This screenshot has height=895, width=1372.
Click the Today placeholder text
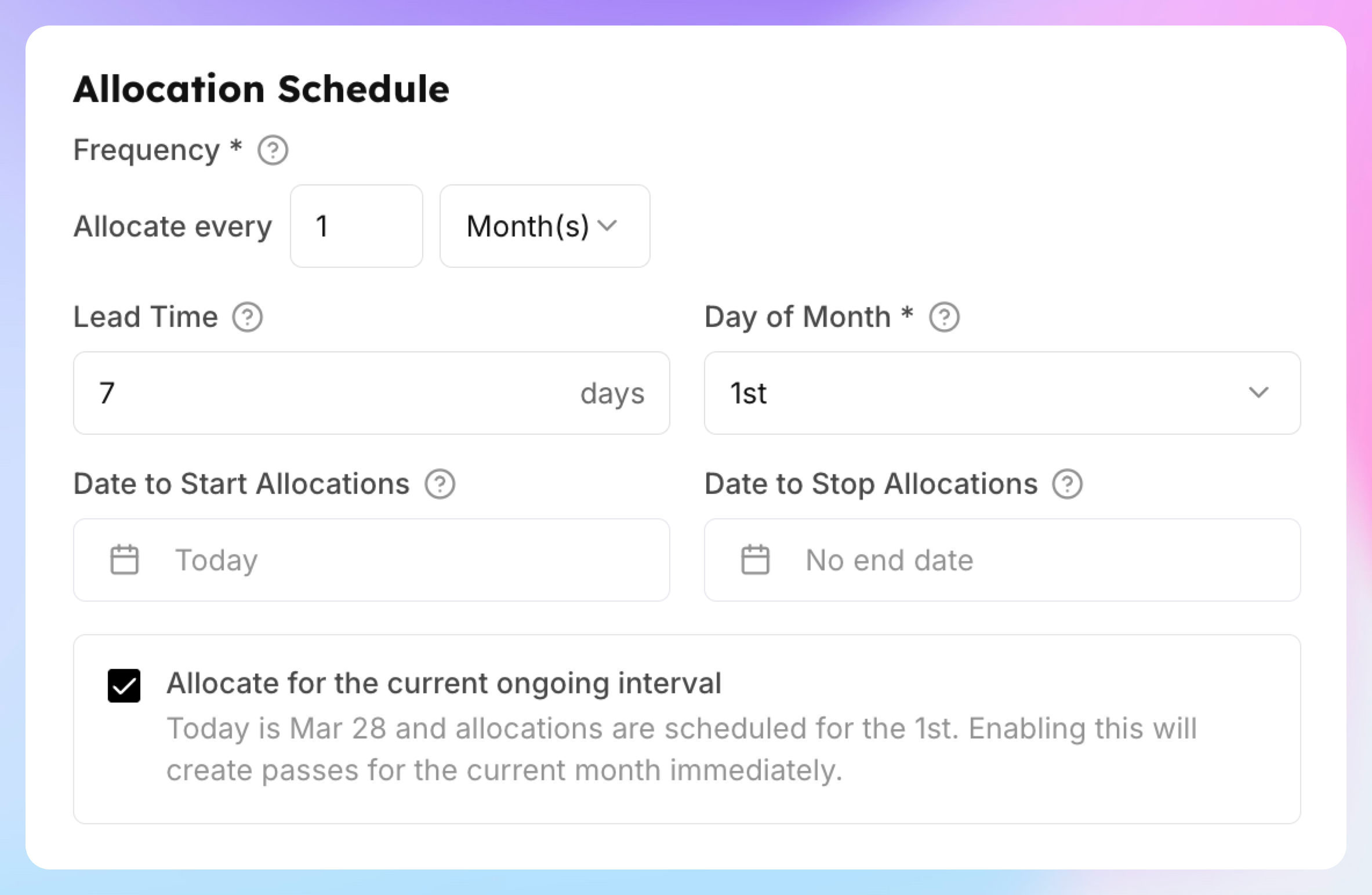tap(217, 561)
